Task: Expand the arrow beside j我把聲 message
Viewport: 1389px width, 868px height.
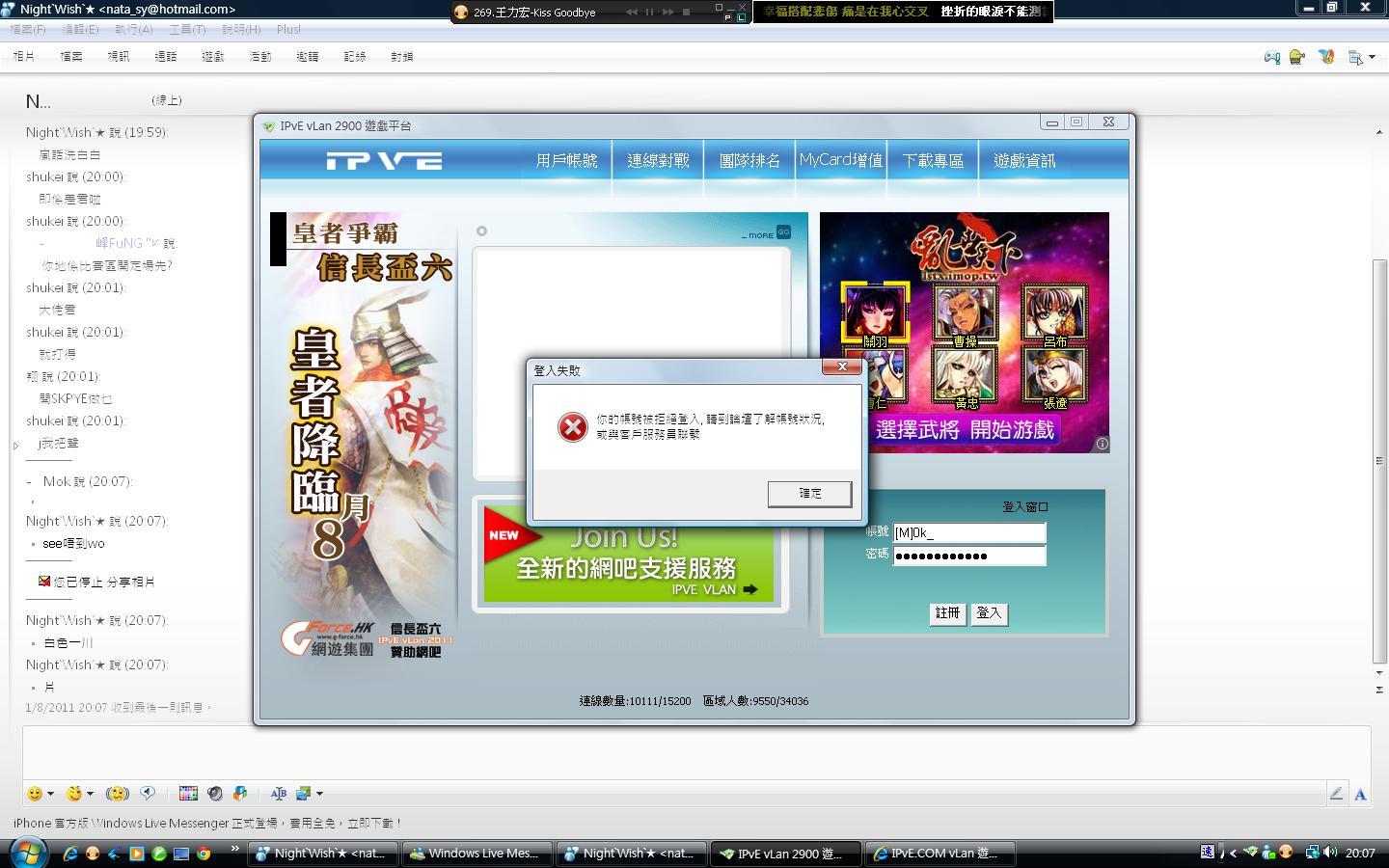Action: (15, 446)
